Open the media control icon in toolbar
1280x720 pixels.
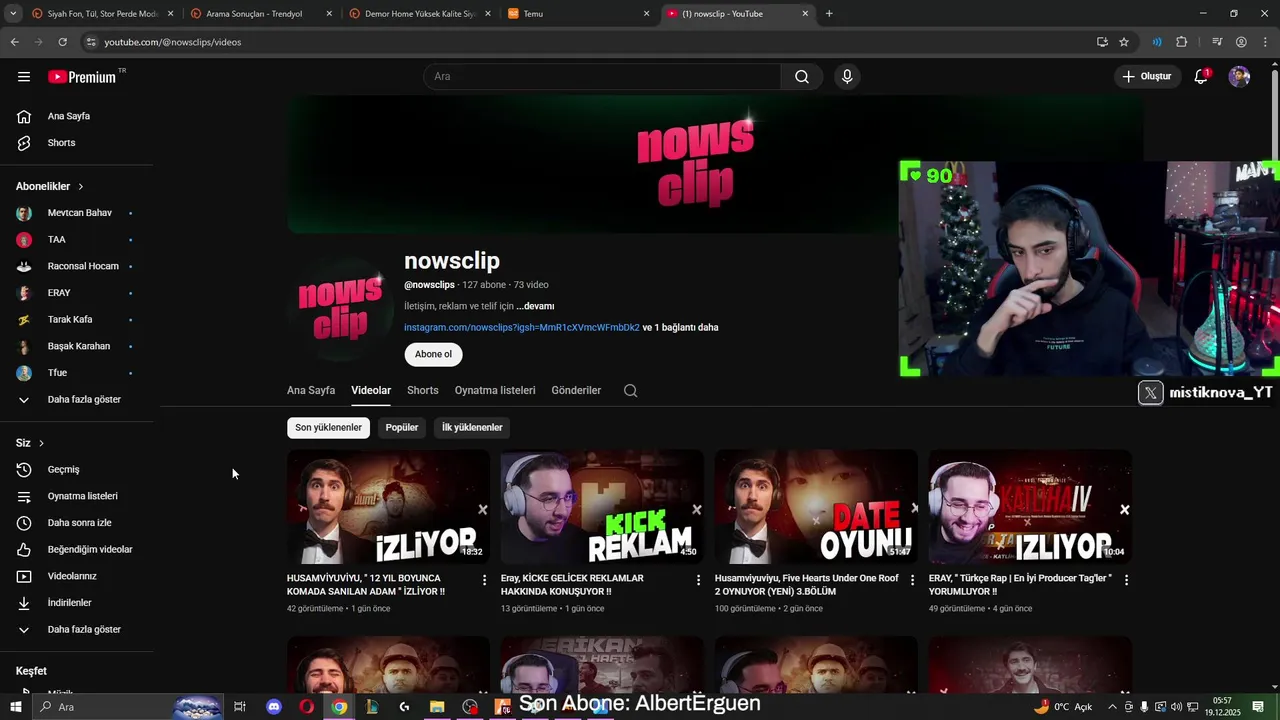tap(1217, 42)
